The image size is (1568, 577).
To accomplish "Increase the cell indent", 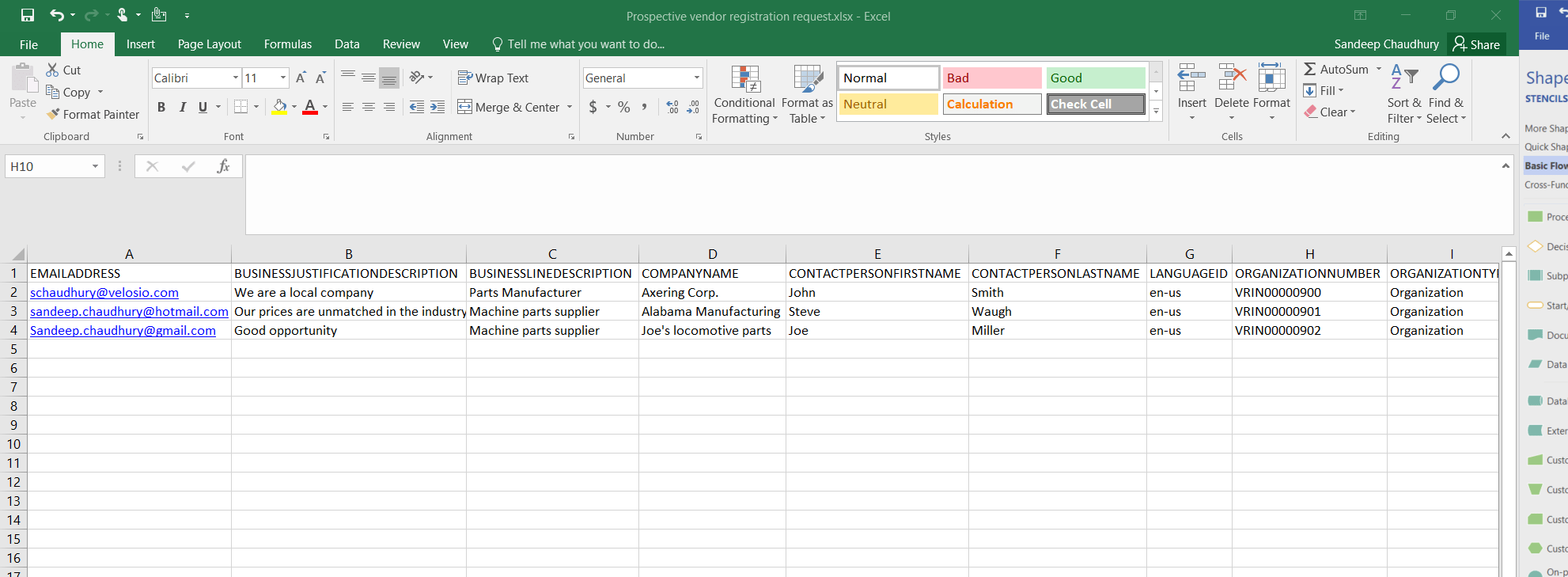I will pyautogui.click(x=437, y=107).
